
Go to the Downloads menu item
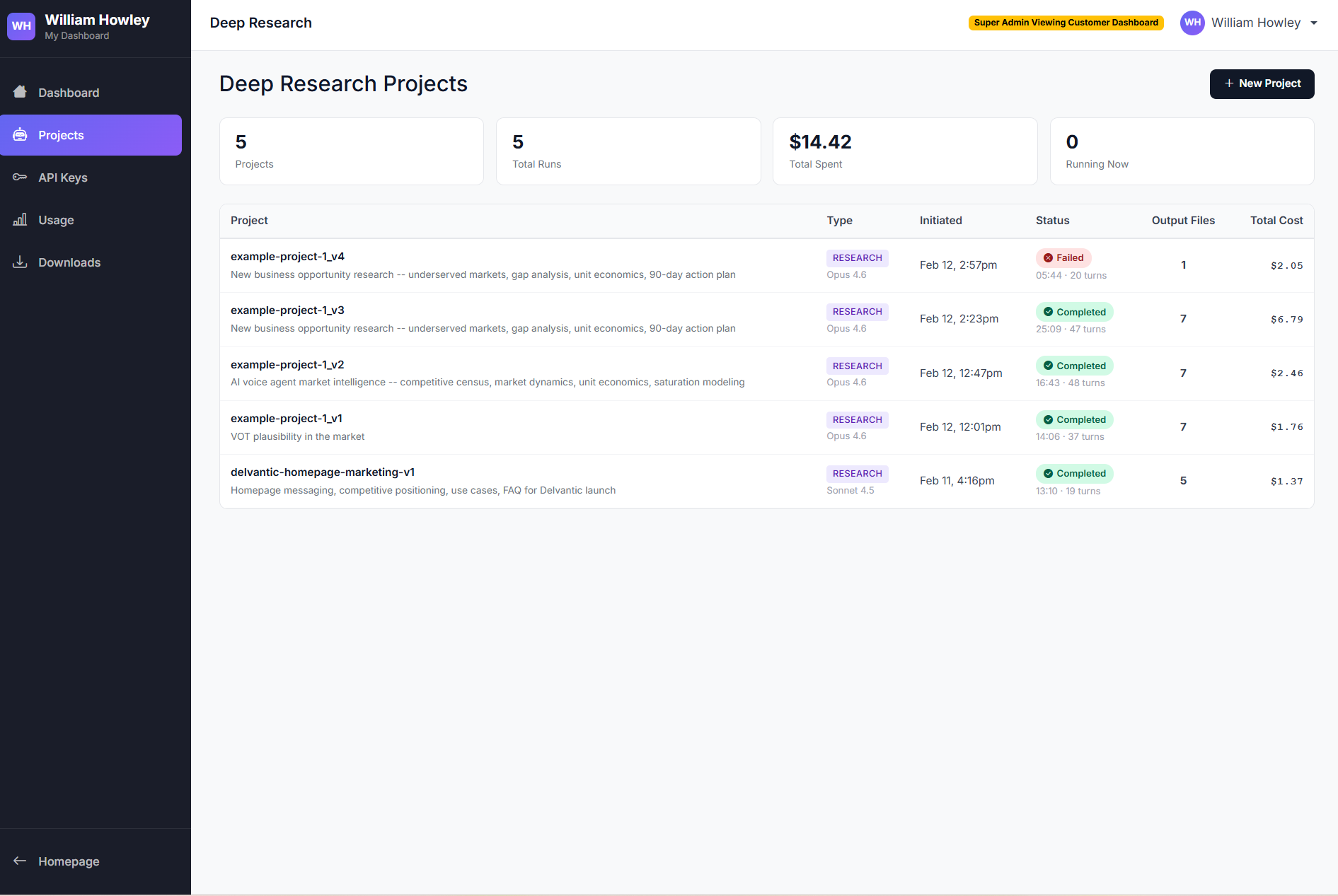pyautogui.click(x=69, y=262)
